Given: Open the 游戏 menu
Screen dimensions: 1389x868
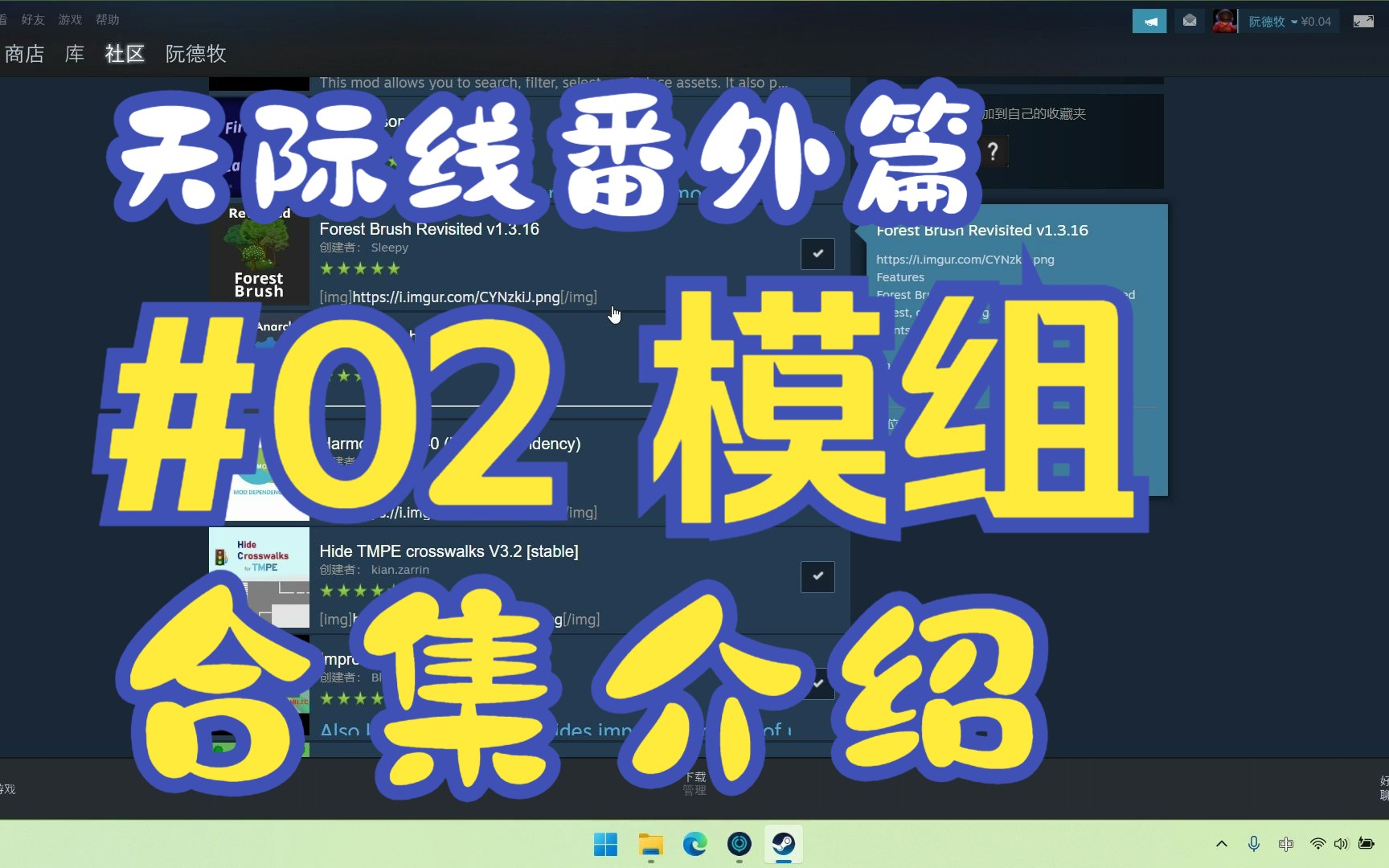Looking at the screenshot, I should pos(70,19).
